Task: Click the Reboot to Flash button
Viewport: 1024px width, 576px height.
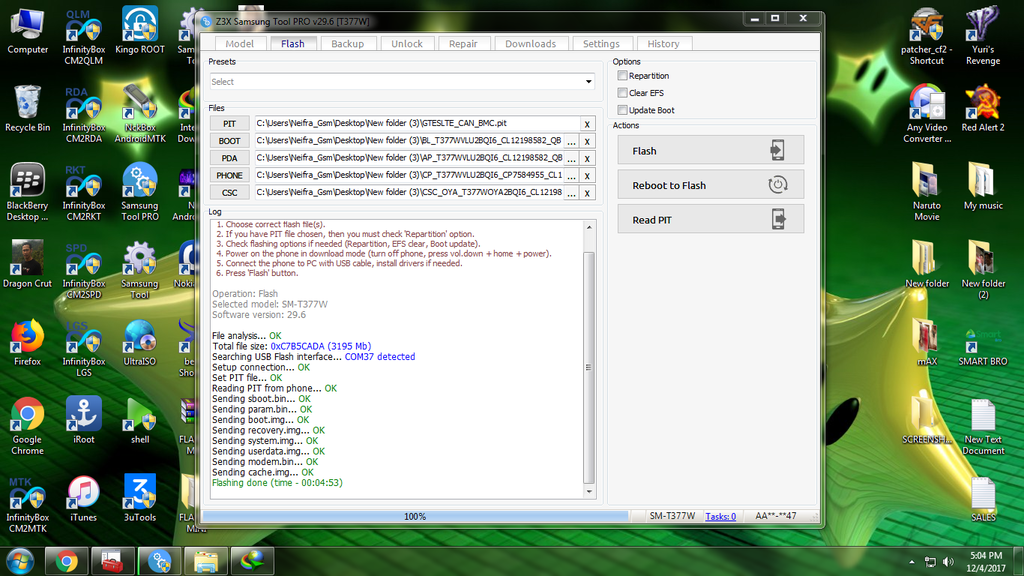Action: 710,185
